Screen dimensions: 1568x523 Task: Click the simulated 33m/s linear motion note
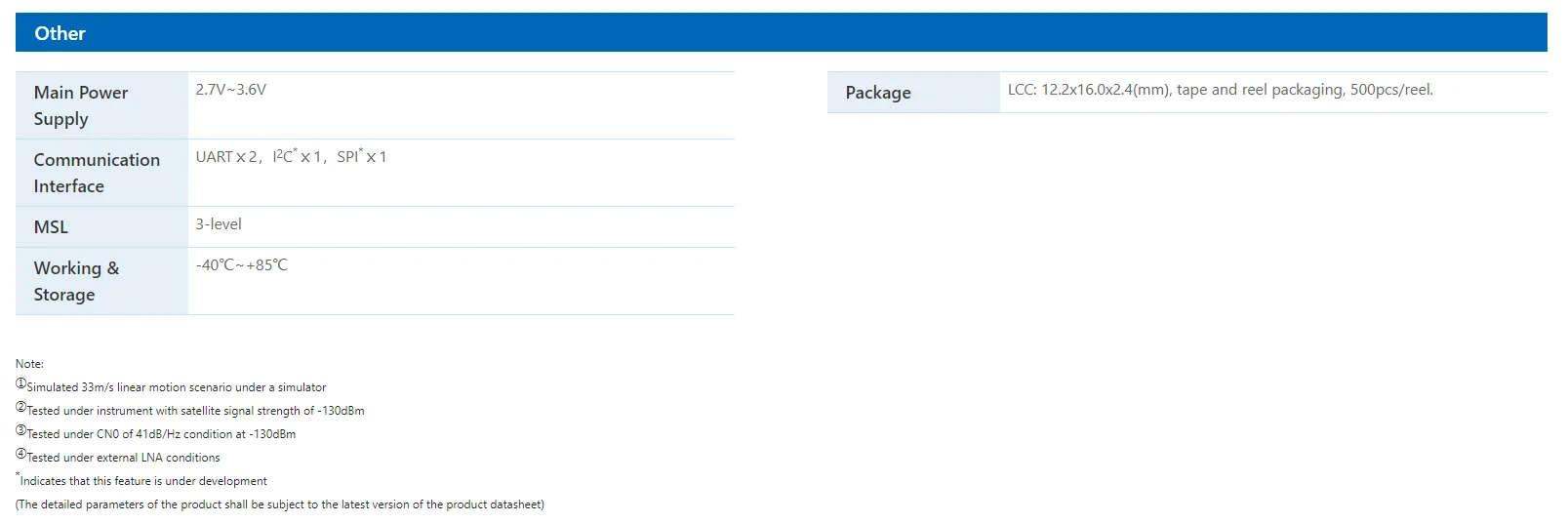click(176, 387)
